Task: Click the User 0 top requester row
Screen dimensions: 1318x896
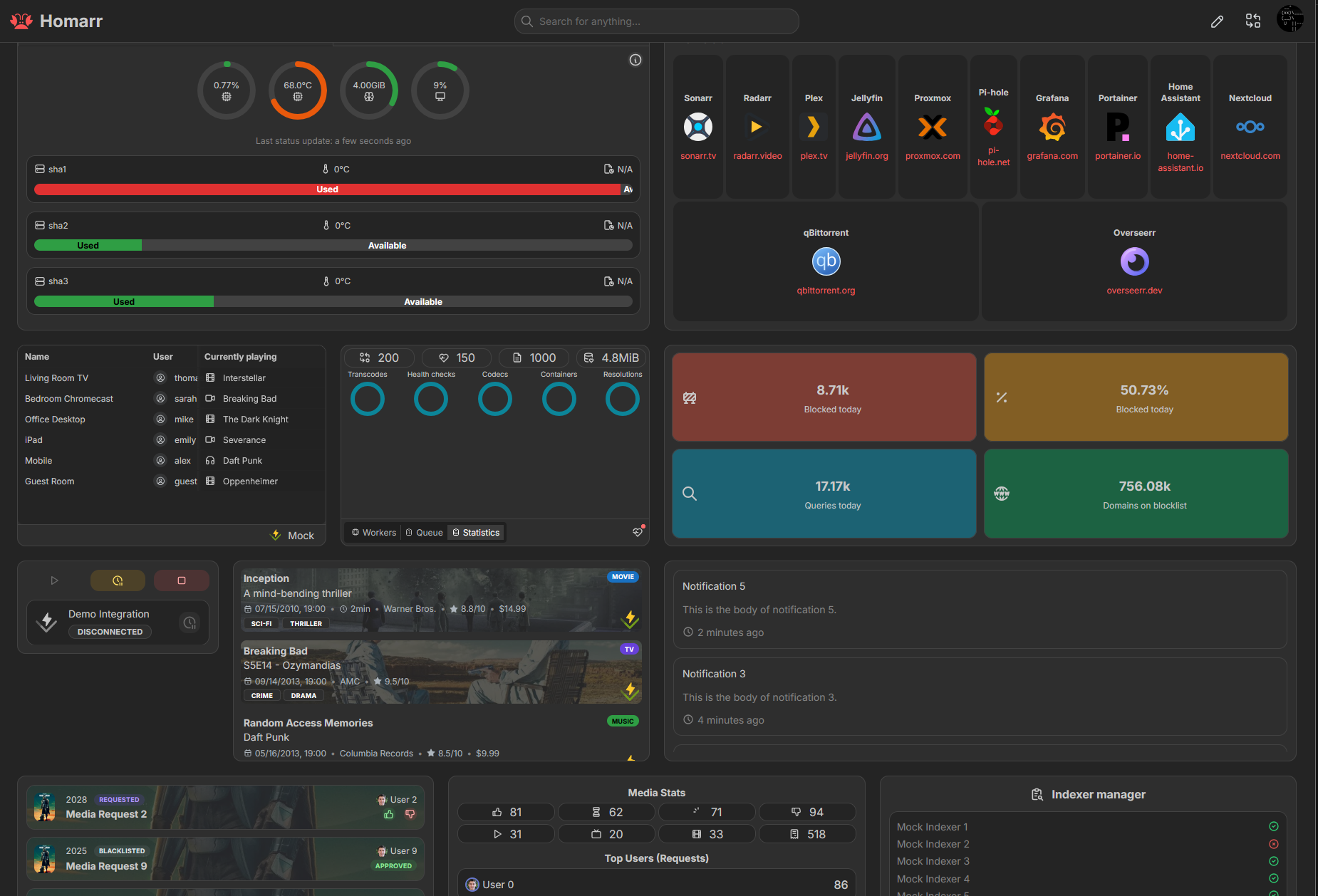Action: point(657,885)
